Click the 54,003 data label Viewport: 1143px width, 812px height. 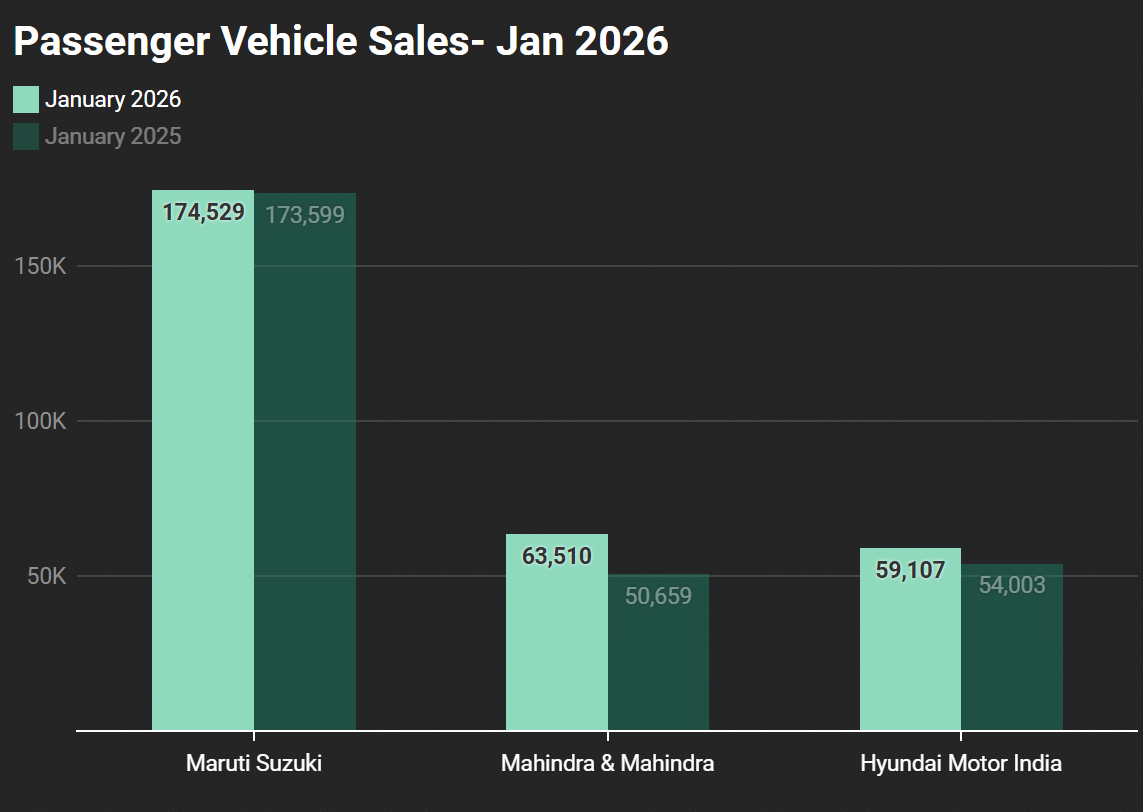[1012, 585]
